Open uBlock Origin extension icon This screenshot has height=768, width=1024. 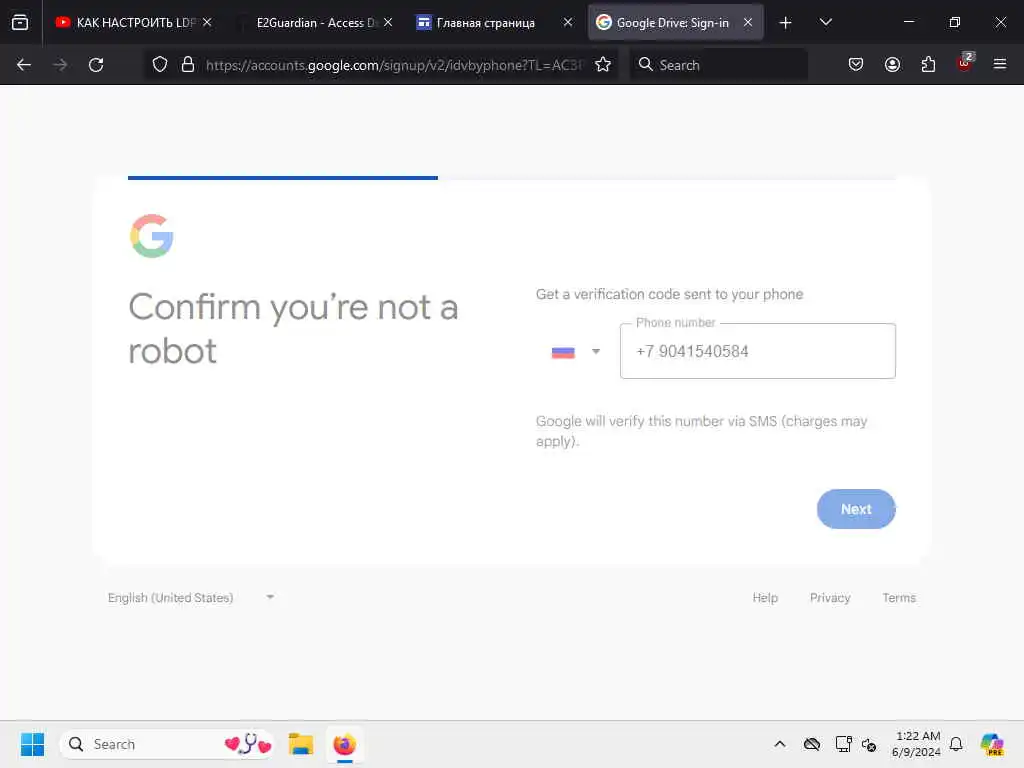click(965, 63)
